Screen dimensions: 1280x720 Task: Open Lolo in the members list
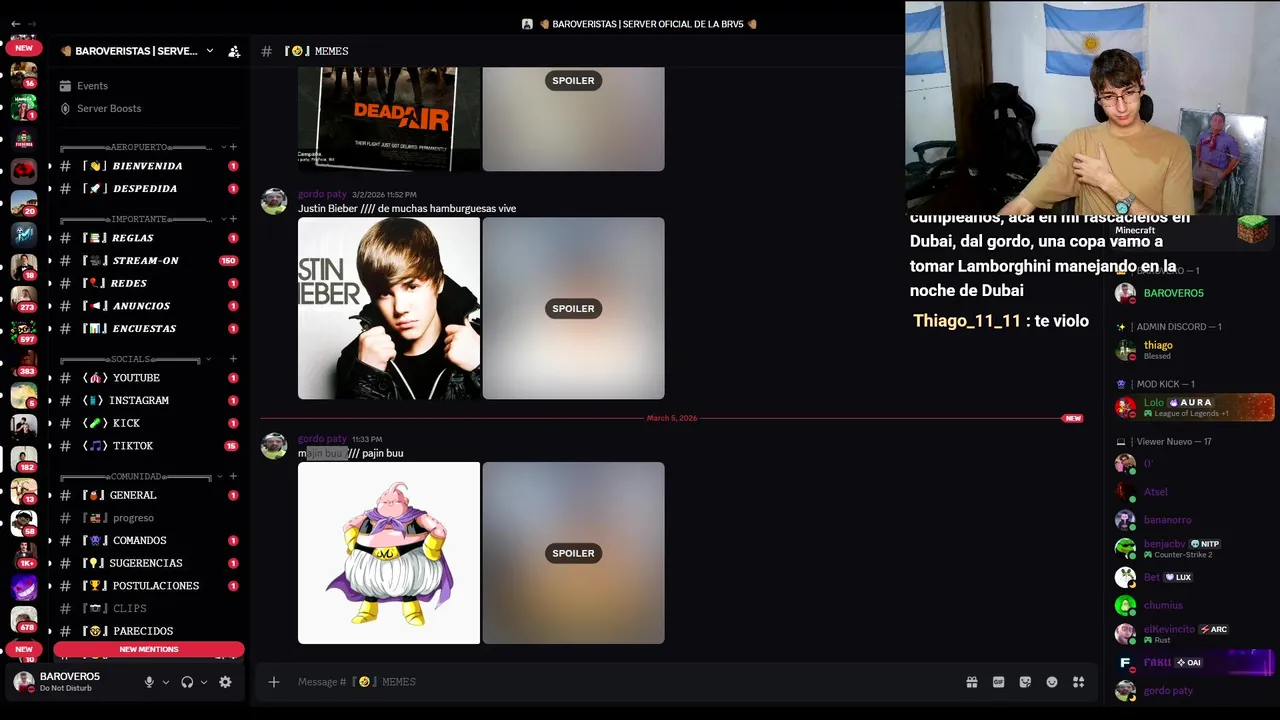click(1195, 407)
